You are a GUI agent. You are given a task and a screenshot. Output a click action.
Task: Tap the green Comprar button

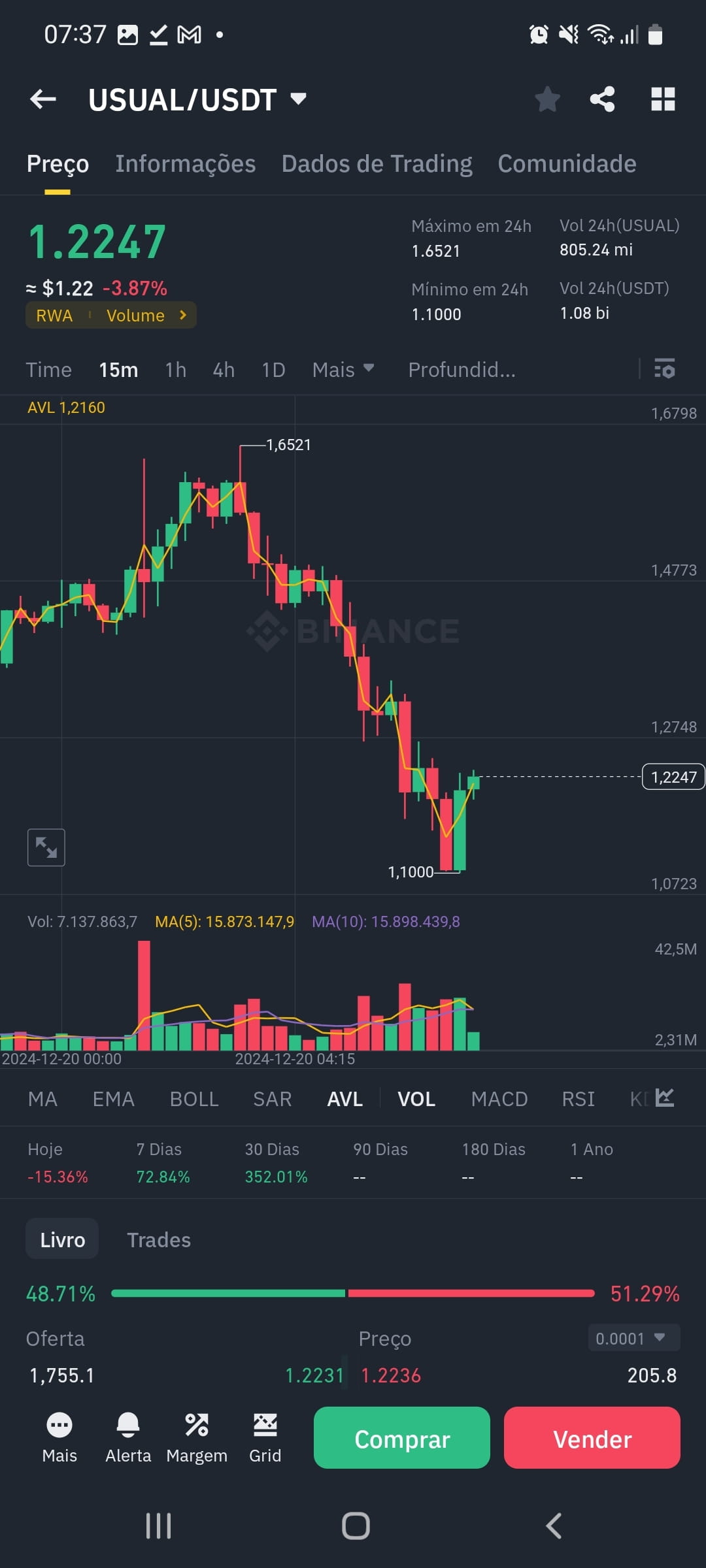(402, 1438)
